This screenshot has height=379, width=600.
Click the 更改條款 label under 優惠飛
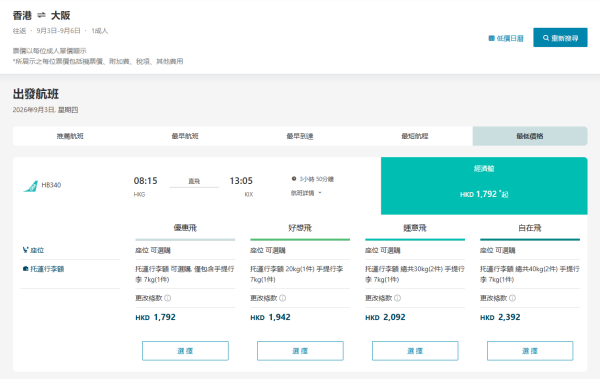(149, 298)
